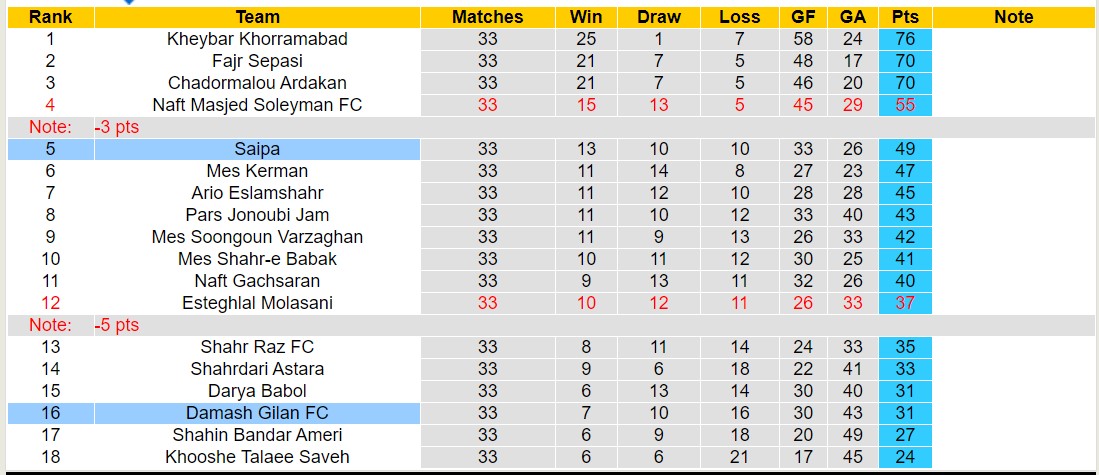This screenshot has width=1099, height=475.
Task: Open Shahin Bandar Ameri team entry
Action: (257, 435)
